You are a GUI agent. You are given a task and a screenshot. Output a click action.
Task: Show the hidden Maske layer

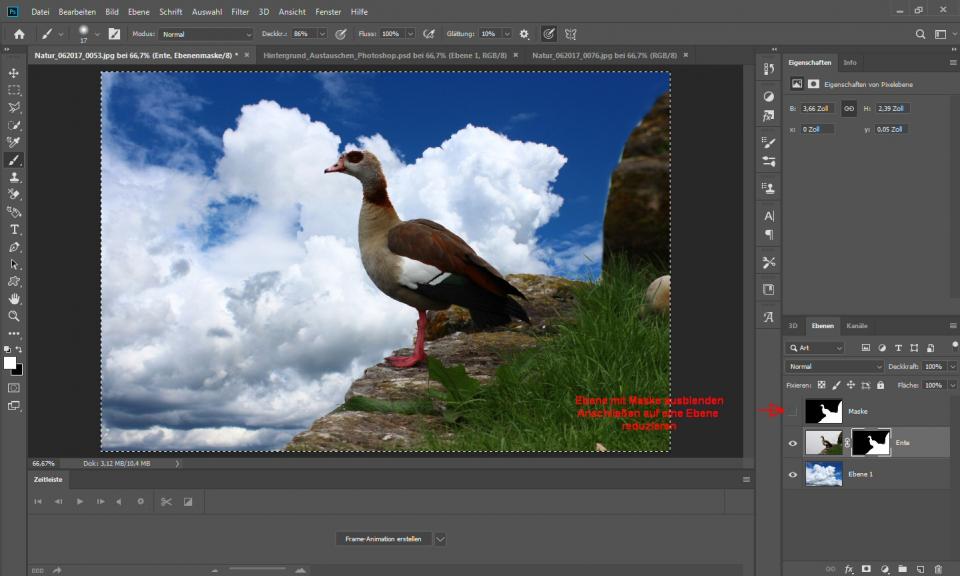click(793, 411)
